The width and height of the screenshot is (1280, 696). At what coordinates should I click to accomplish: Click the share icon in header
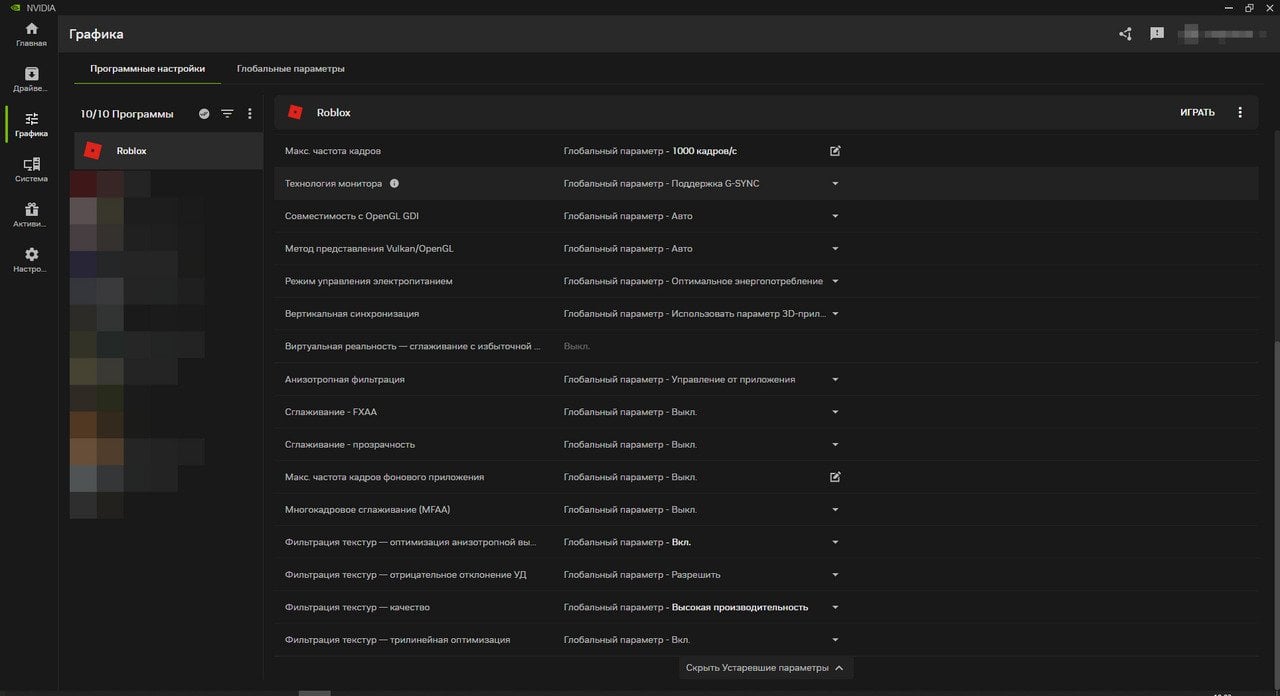pyautogui.click(x=1125, y=34)
